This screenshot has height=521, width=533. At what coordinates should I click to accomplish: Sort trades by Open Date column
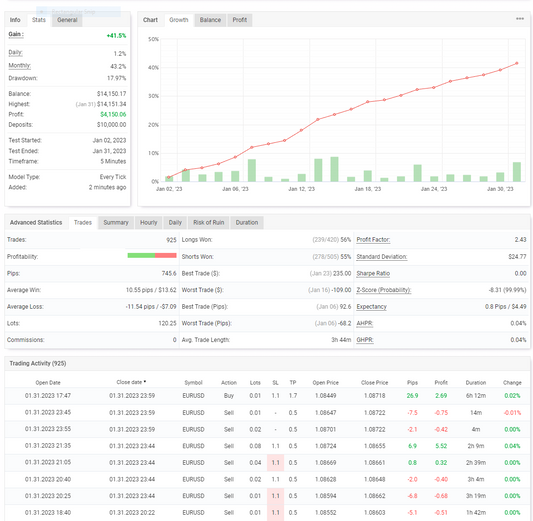coord(48,383)
